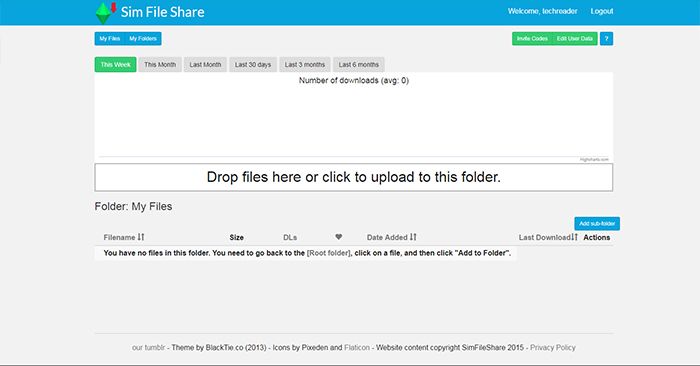This screenshot has height=366, width=700.
Task: Open the [Root folder] link
Action: [x=329, y=253]
